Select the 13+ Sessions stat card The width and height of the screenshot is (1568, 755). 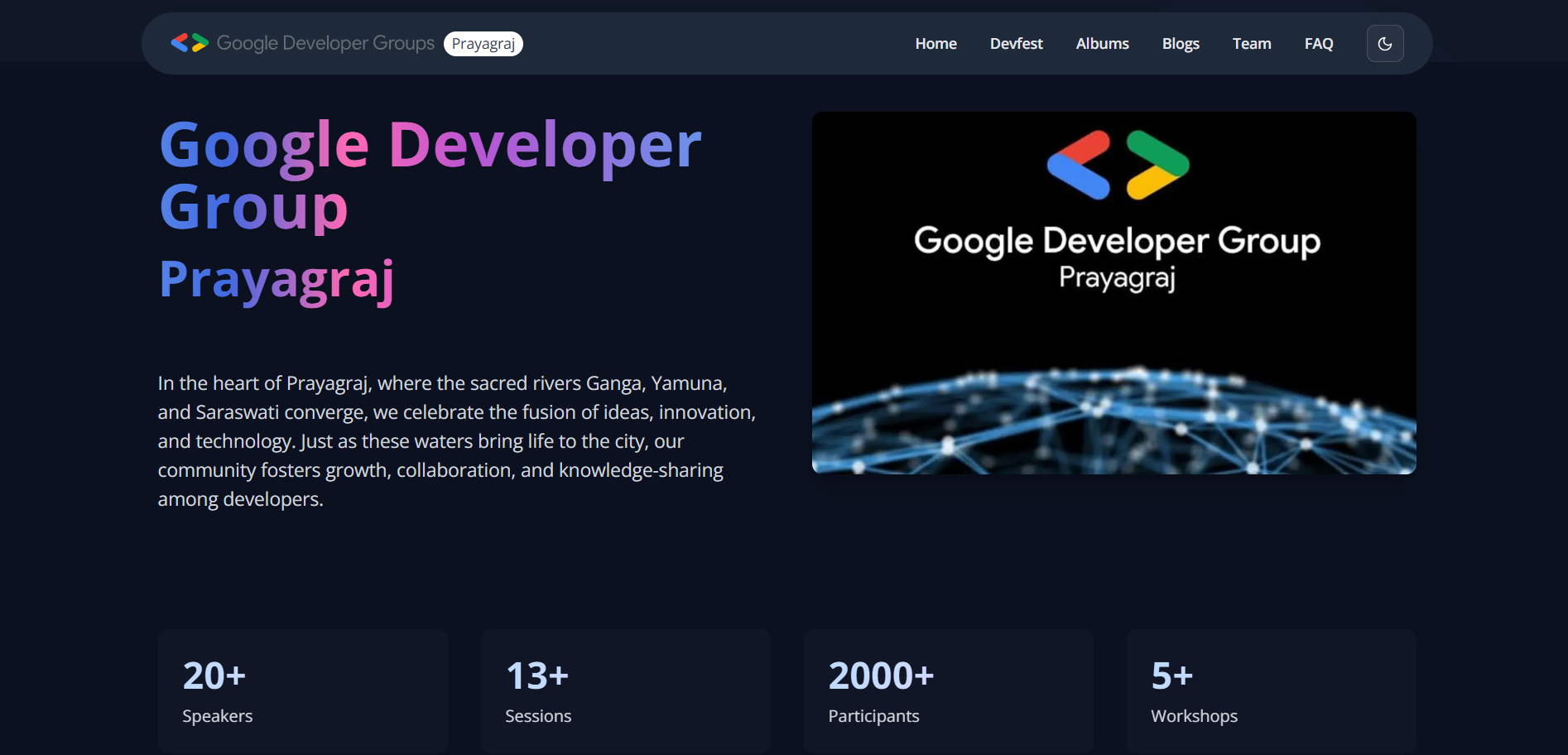pos(626,692)
